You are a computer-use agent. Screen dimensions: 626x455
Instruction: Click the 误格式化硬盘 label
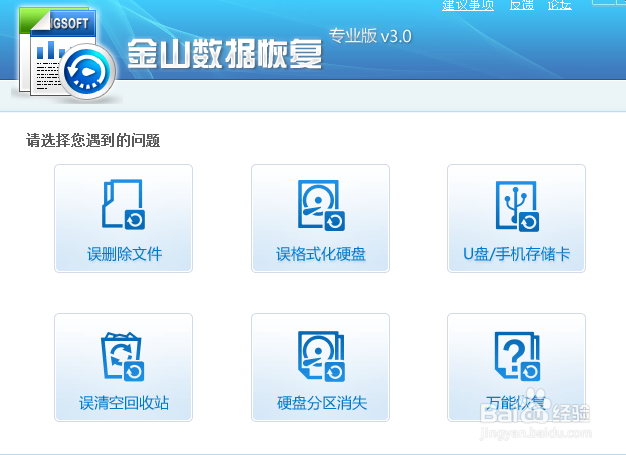click(321, 254)
